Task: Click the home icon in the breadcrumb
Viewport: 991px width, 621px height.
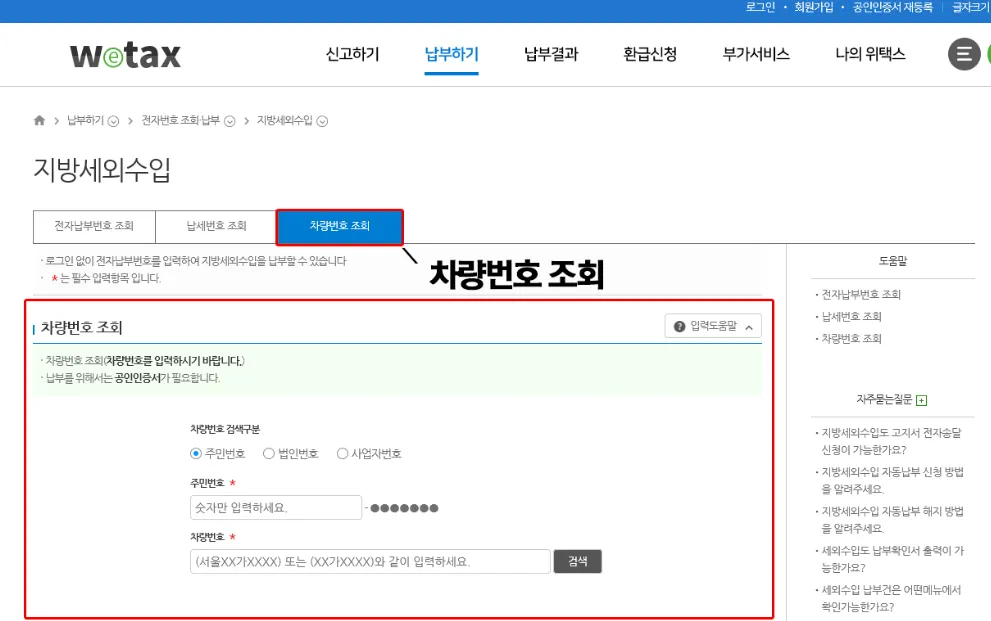Action: point(38,119)
